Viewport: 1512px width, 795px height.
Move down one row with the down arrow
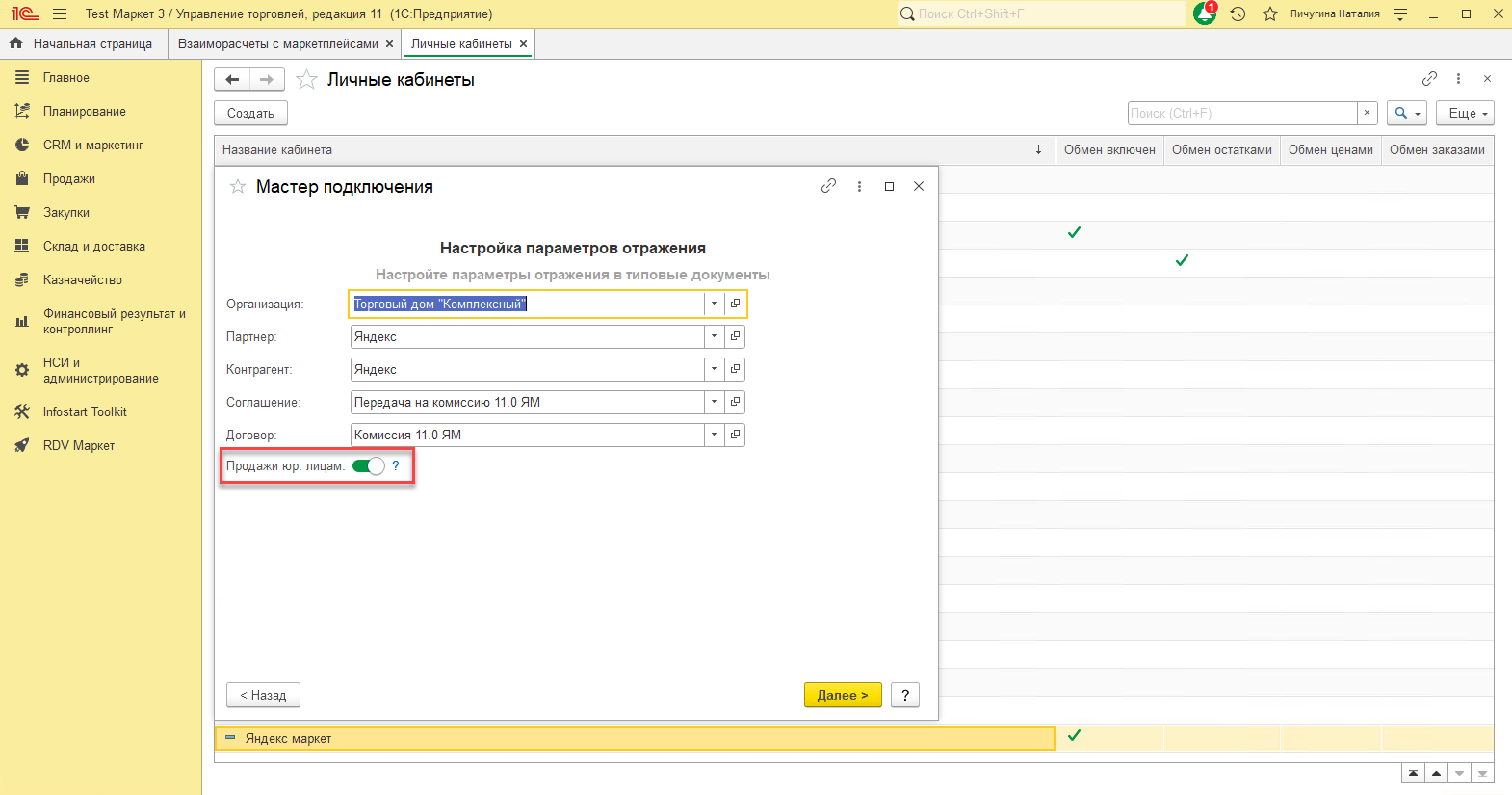coord(1459,773)
